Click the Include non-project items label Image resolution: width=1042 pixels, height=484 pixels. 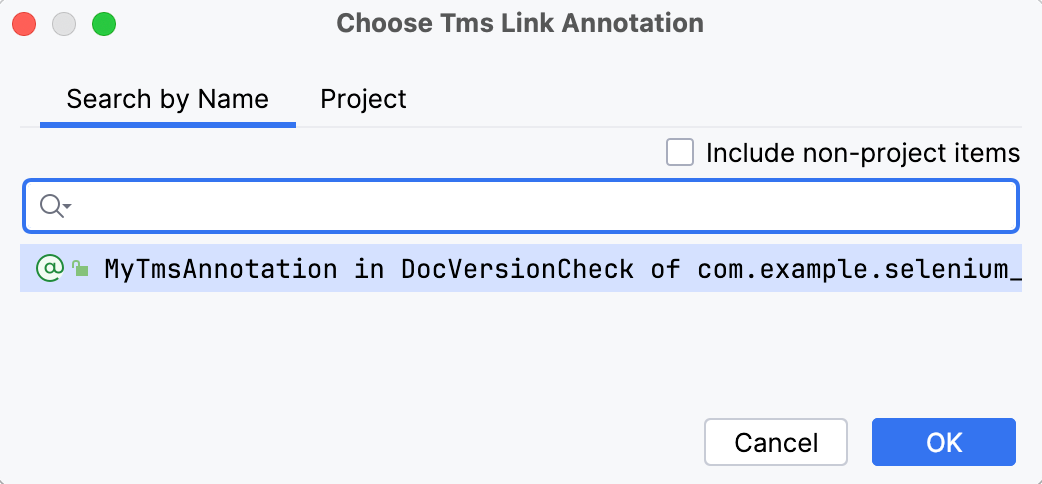pyautogui.click(x=862, y=153)
